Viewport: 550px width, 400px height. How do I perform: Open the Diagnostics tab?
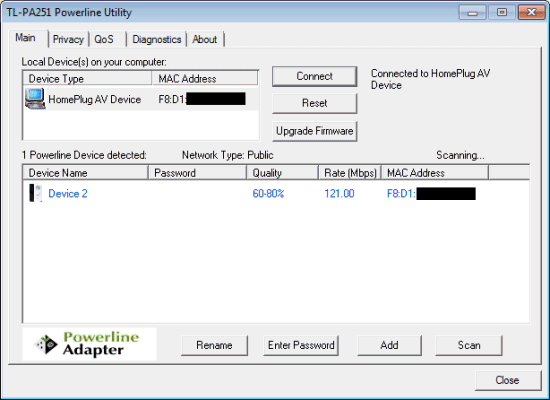[156, 39]
